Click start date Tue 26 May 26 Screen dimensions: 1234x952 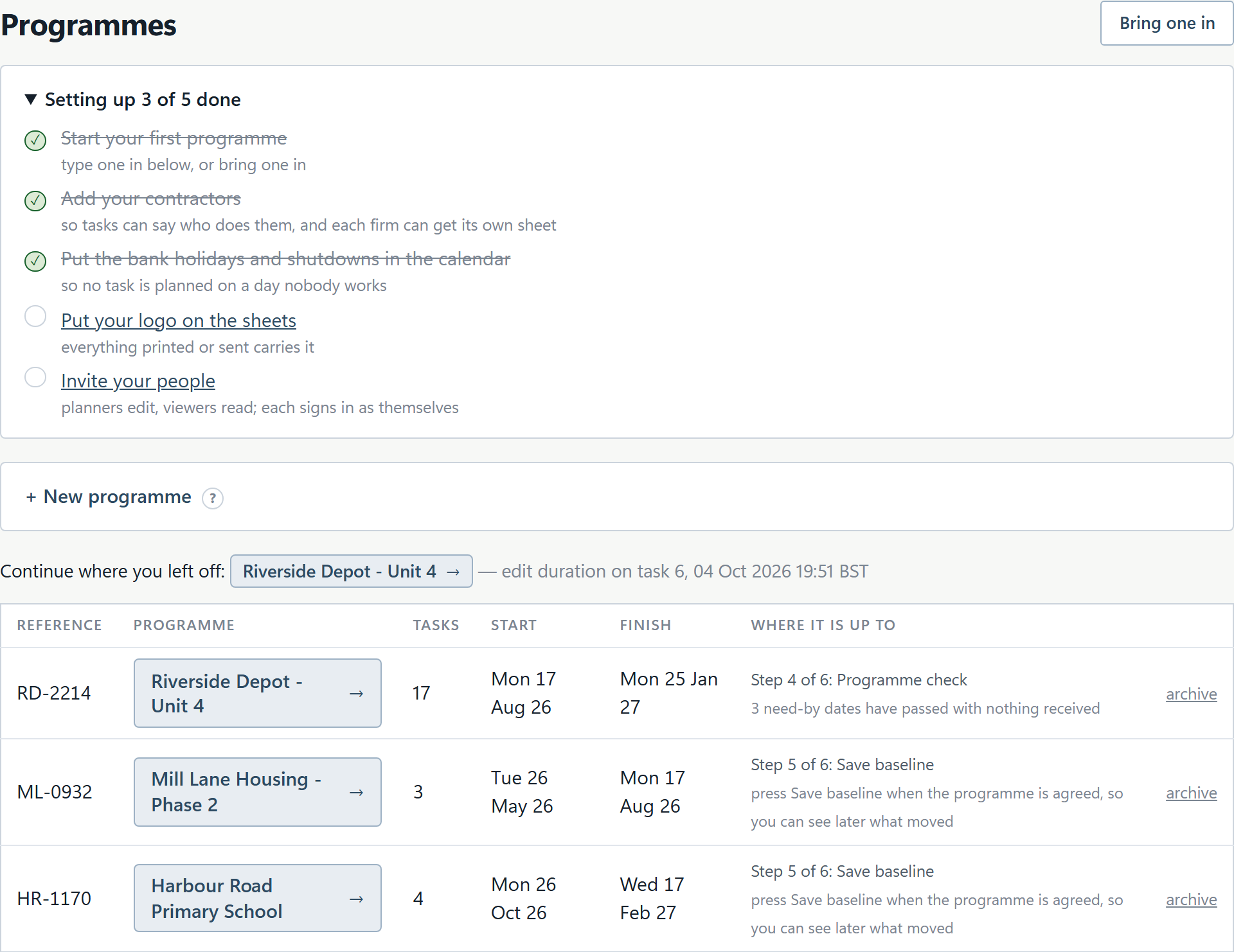click(x=522, y=792)
